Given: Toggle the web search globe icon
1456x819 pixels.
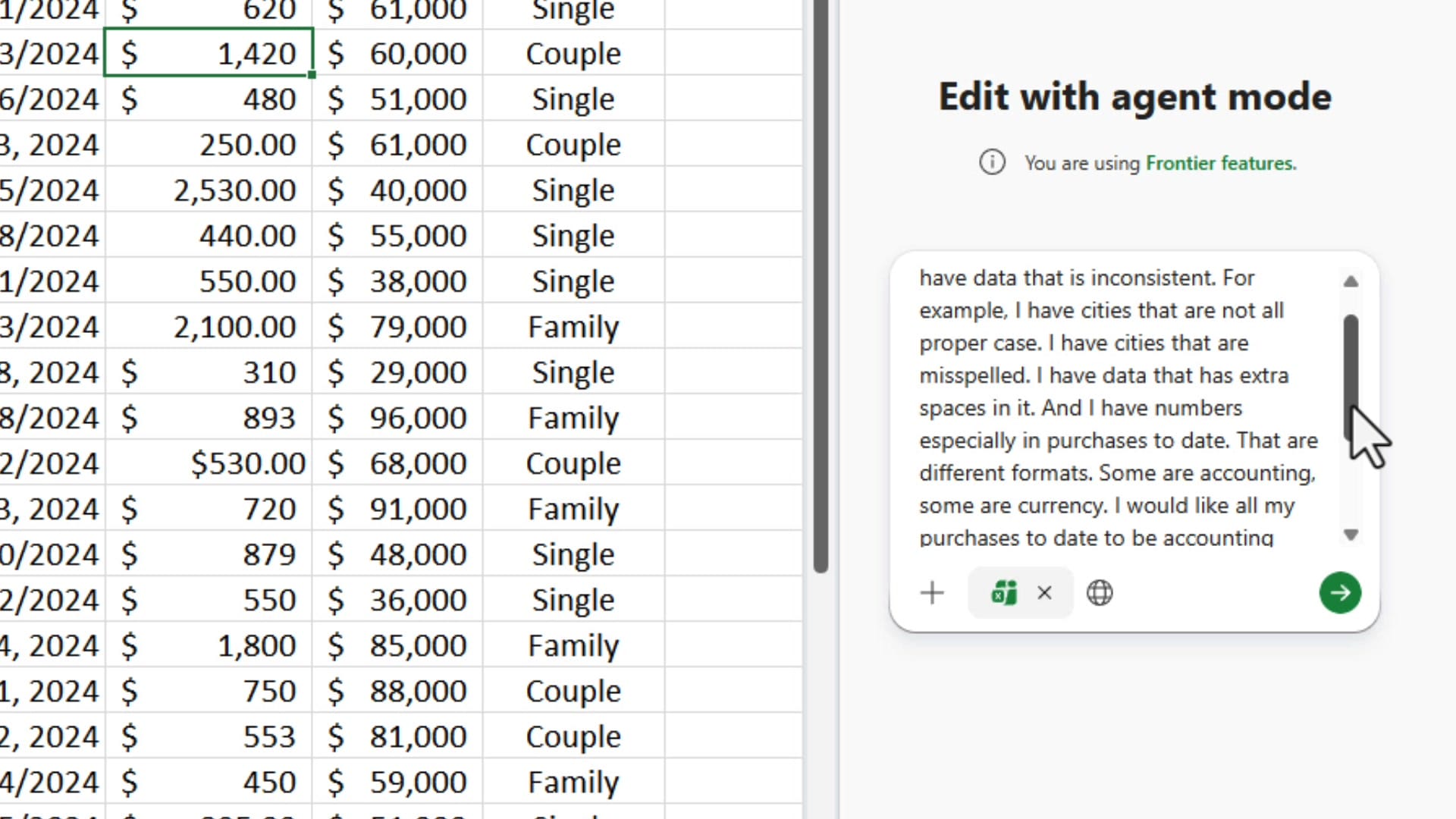Looking at the screenshot, I should click(1100, 593).
